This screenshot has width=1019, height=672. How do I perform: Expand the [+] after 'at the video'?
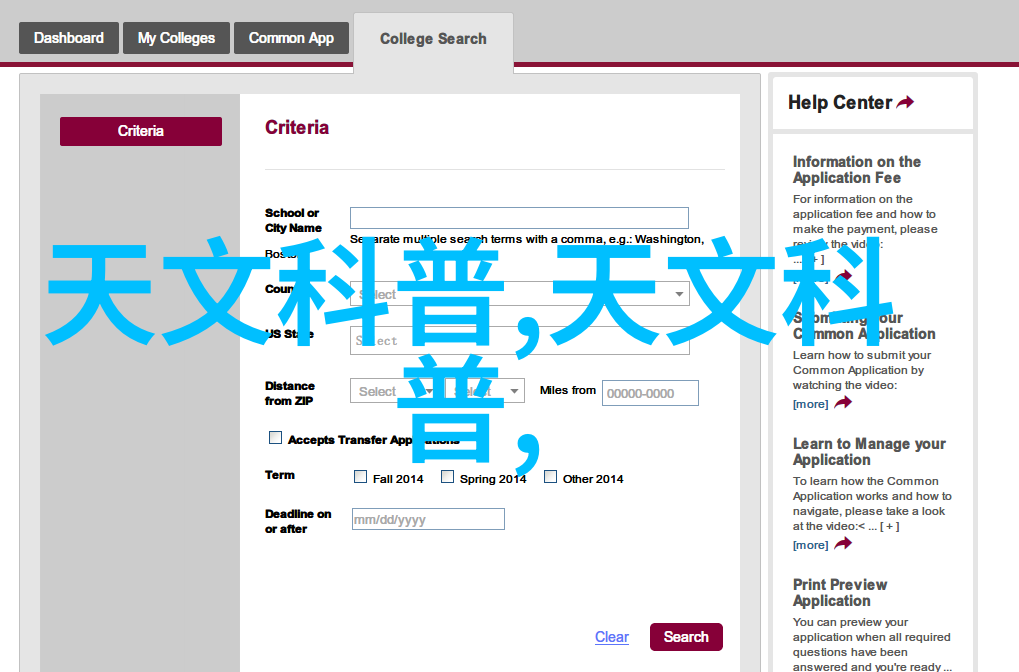(890, 526)
